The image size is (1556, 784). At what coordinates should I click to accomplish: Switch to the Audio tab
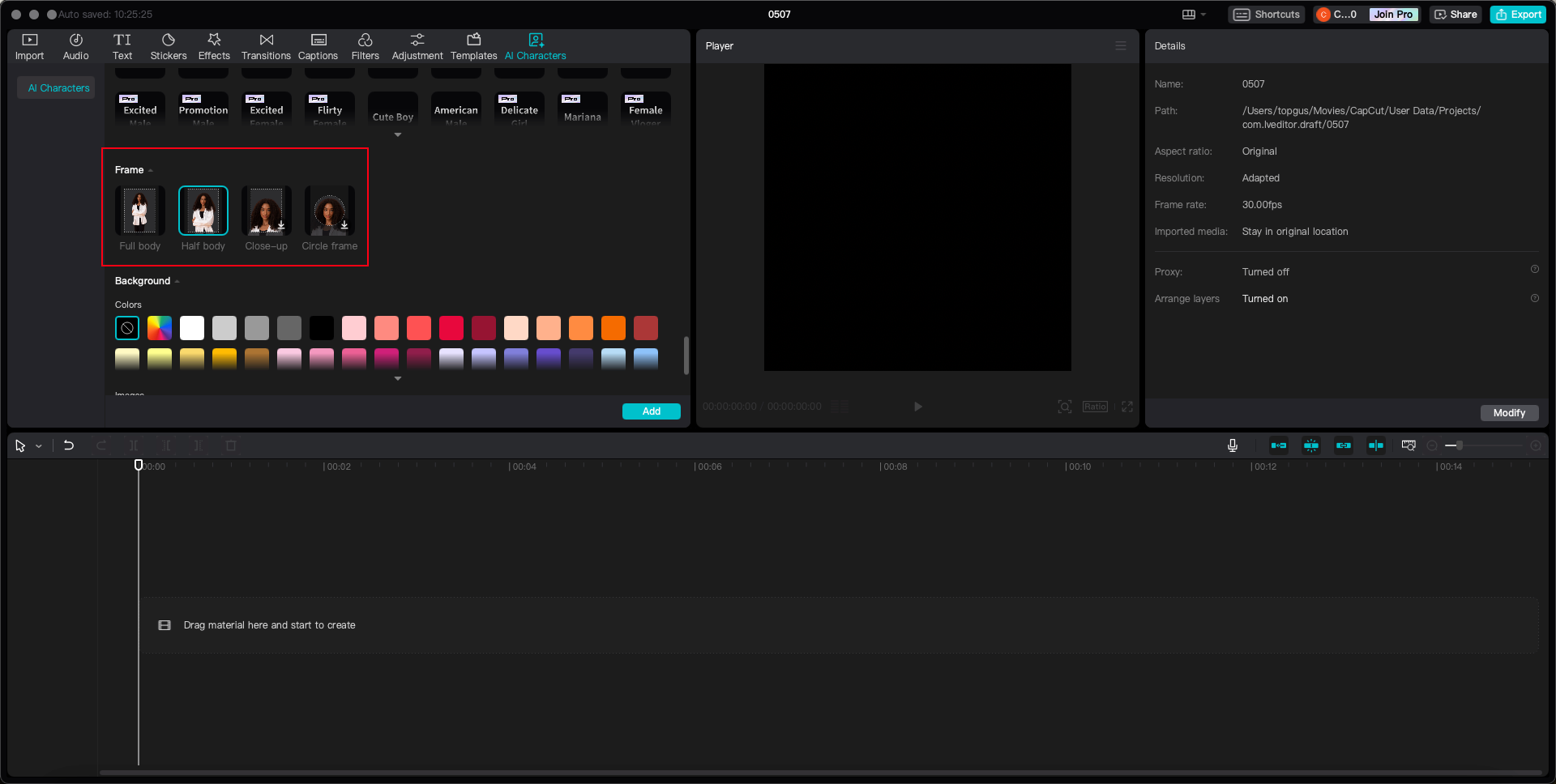tap(75, 47)
